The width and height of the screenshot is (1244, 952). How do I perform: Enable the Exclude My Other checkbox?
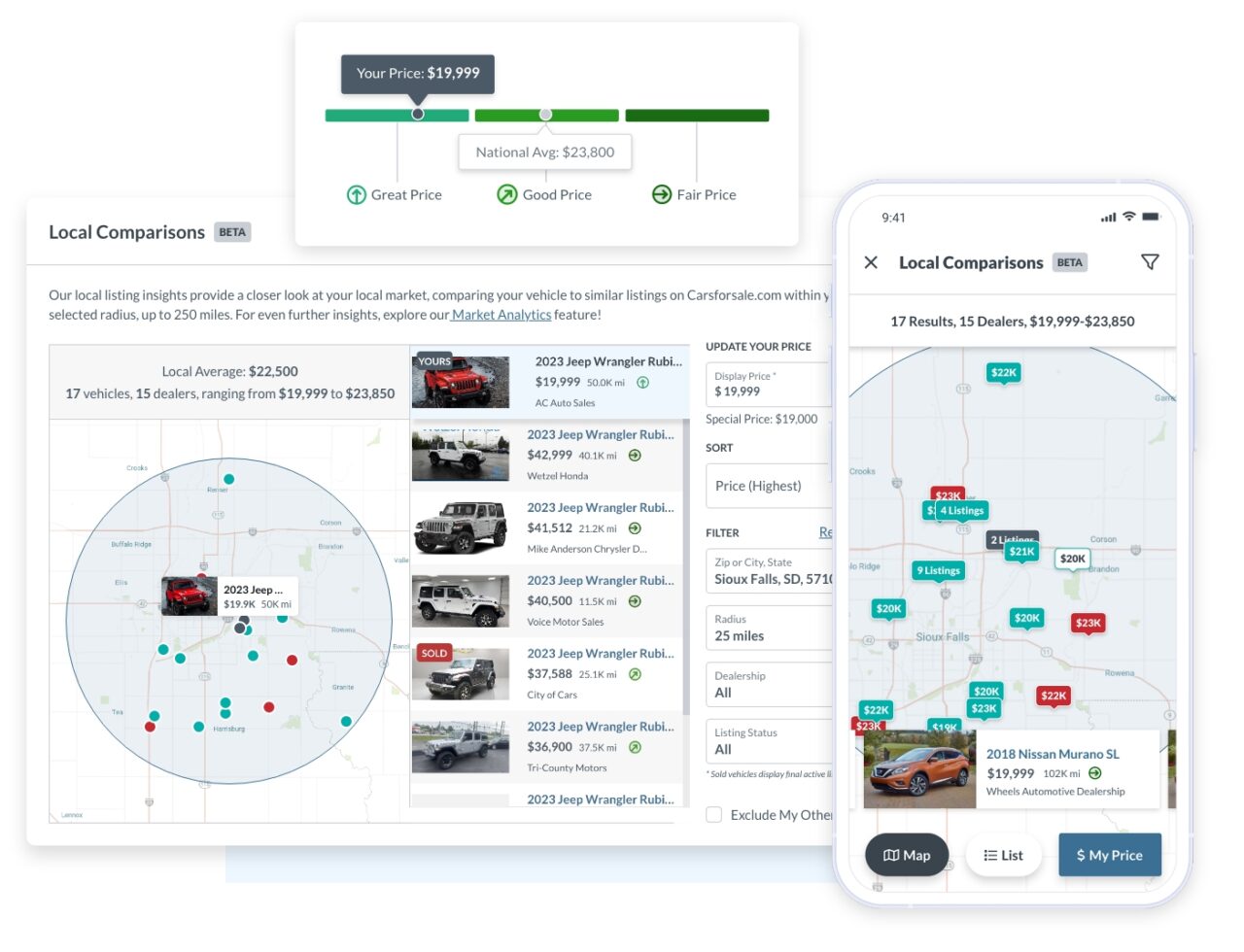point(714,814)
